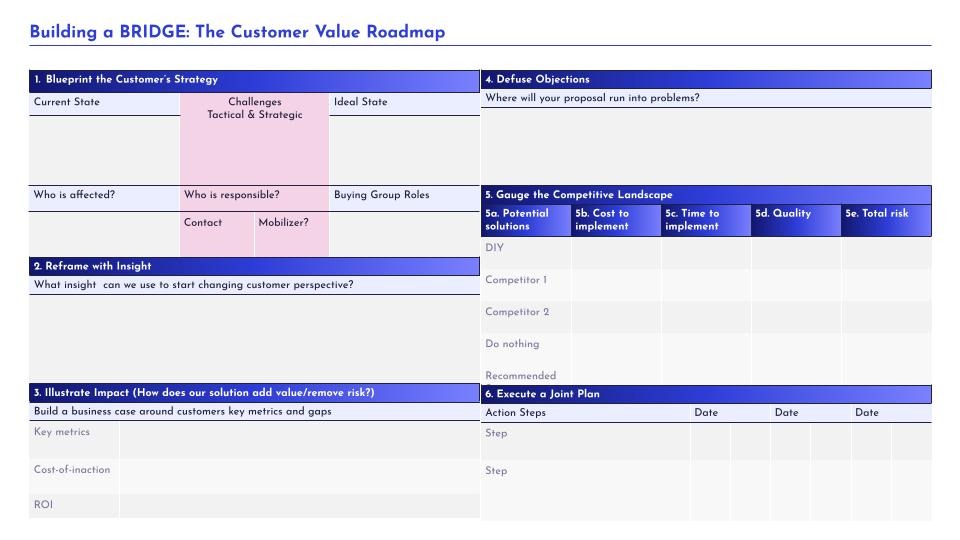Select 'Where will your proposal run into problems?'

point(592,98)
